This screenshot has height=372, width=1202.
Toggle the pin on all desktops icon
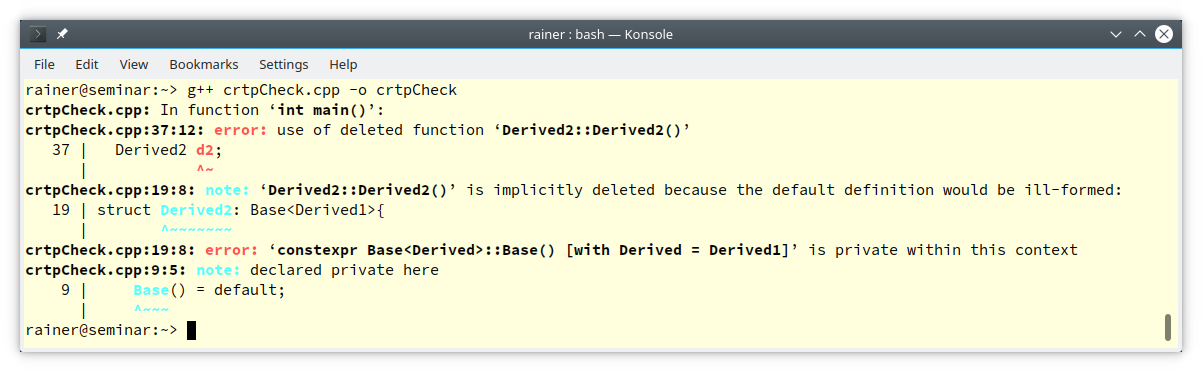[x=62, y=34]
